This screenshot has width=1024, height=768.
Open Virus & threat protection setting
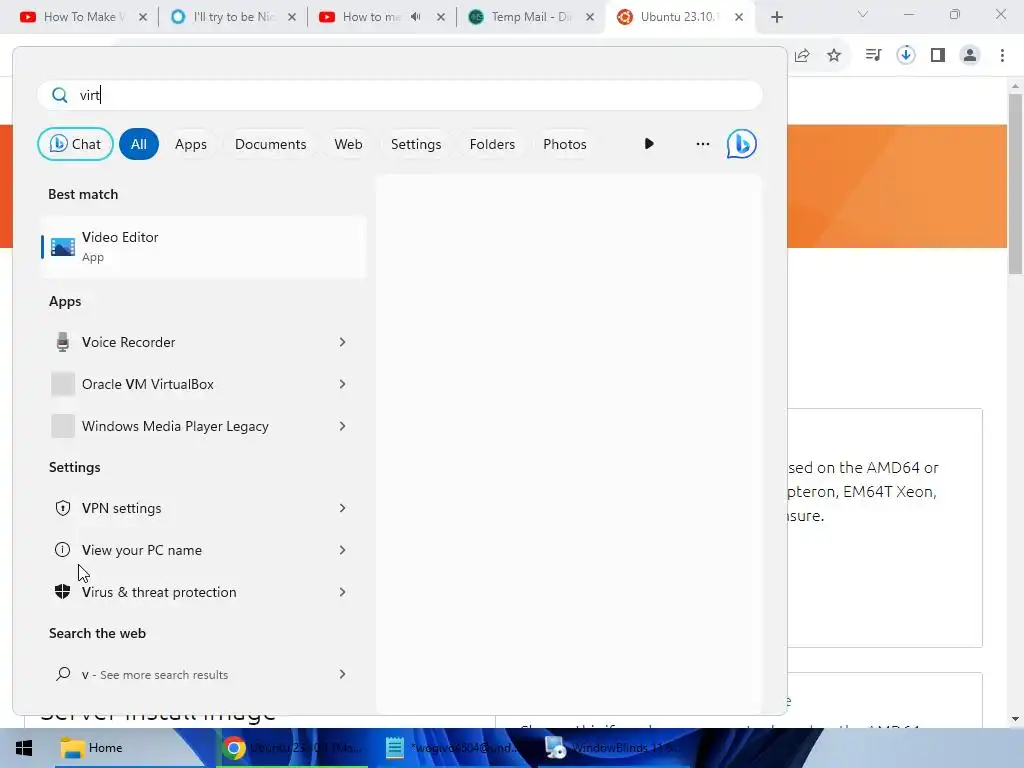coord(203,592)
